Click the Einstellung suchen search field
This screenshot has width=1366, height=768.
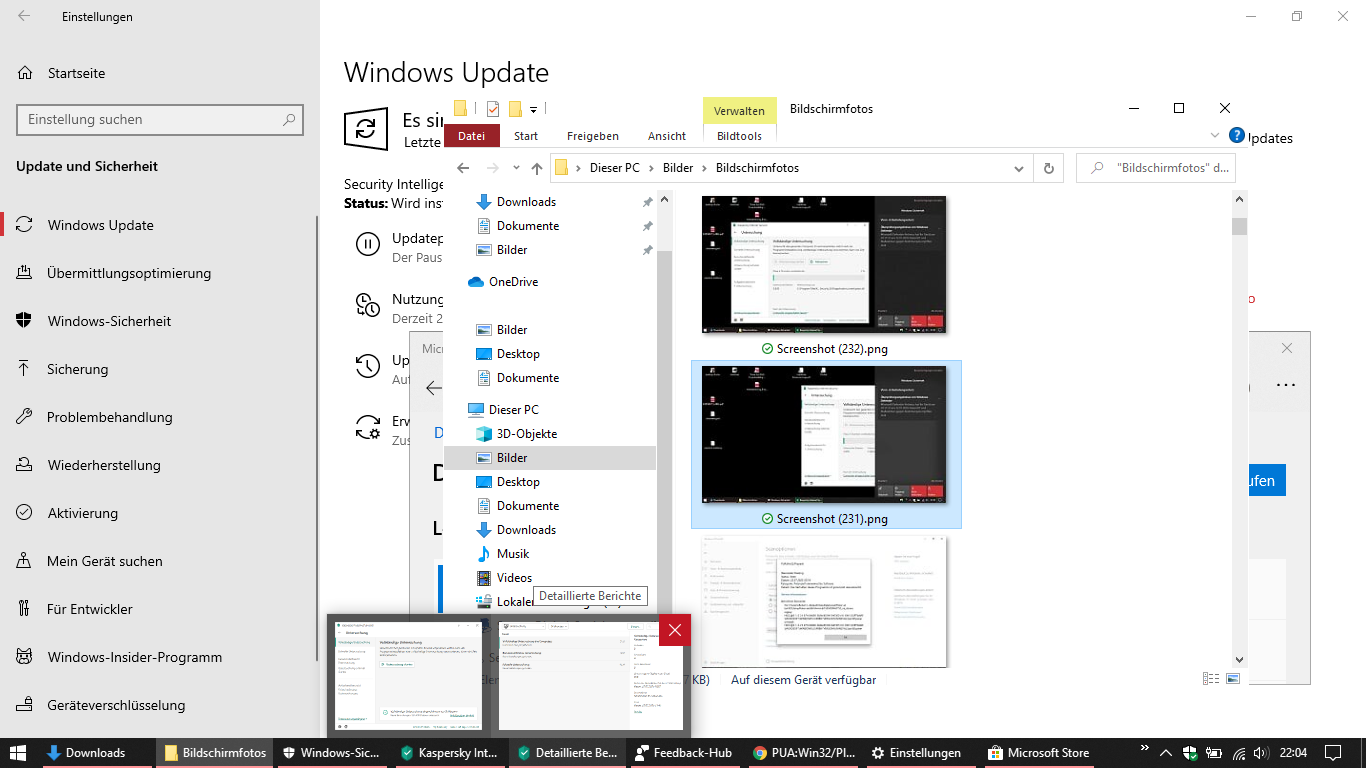pos(159,119)
